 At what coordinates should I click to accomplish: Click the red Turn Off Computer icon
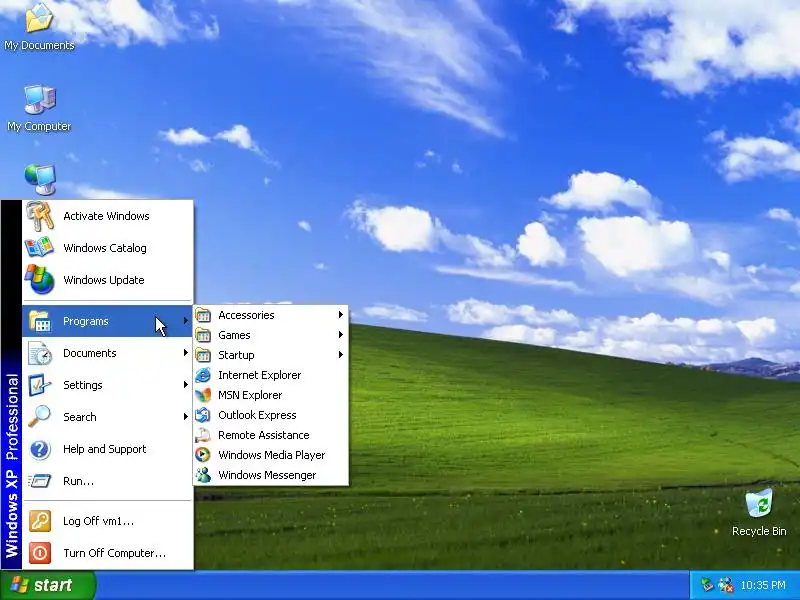pyautogui.click(x=40, y=553)
